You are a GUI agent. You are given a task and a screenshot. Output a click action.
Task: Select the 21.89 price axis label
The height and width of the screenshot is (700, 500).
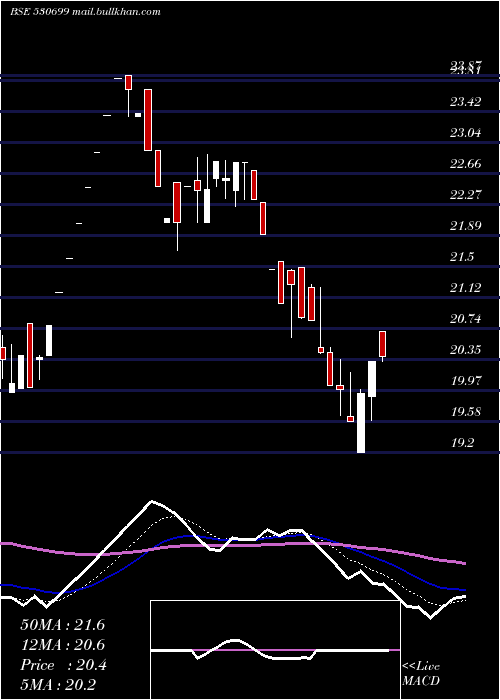(466, 225)
